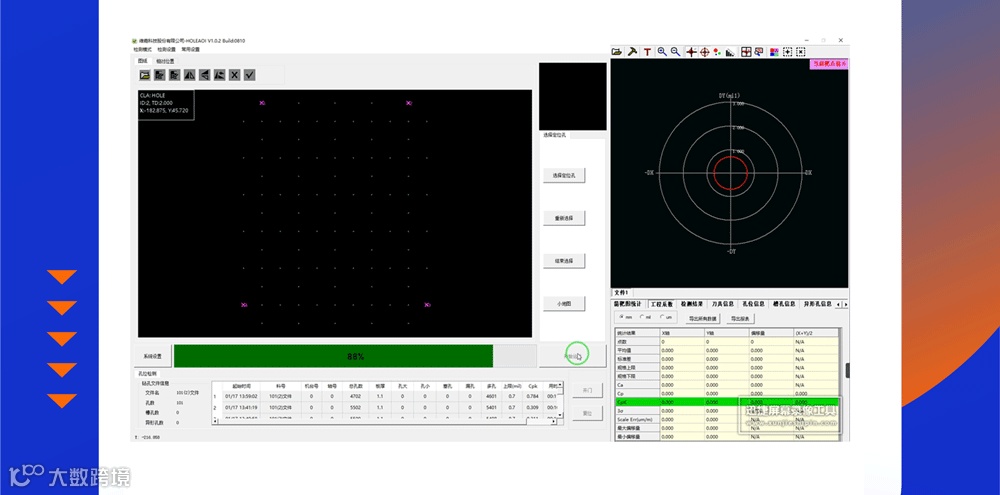Click the top-left magenta locating hole marker

tap(262, 103)
